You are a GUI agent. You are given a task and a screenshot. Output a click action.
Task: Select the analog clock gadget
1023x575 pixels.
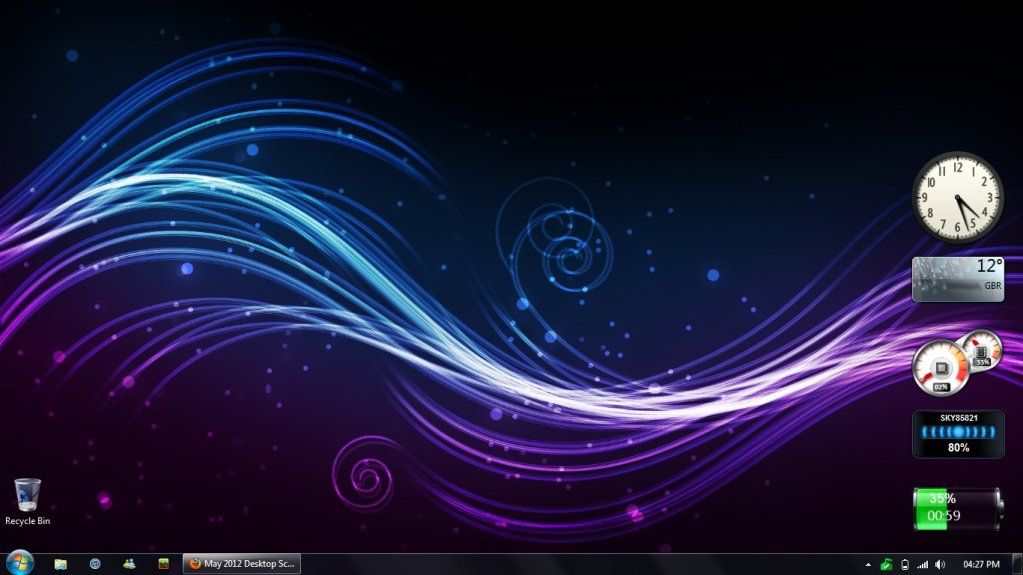point(957,197)
